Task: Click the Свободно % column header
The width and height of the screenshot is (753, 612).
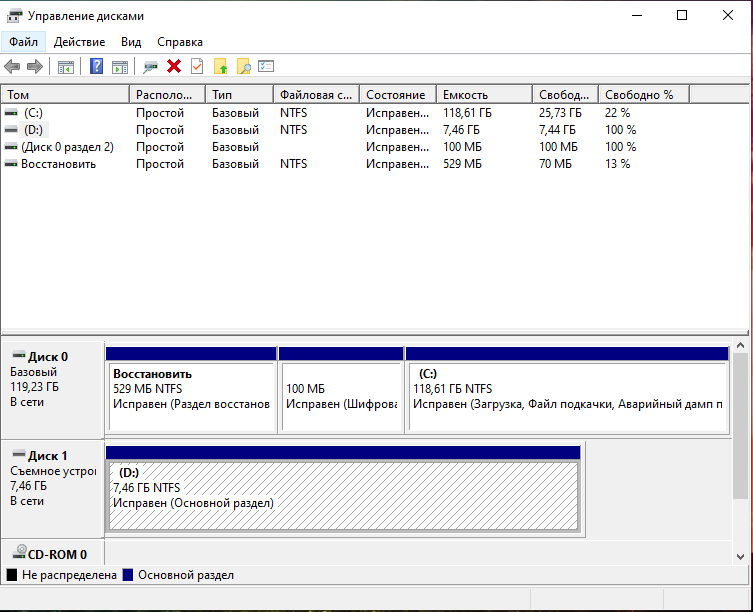Action: coord(644,95)
